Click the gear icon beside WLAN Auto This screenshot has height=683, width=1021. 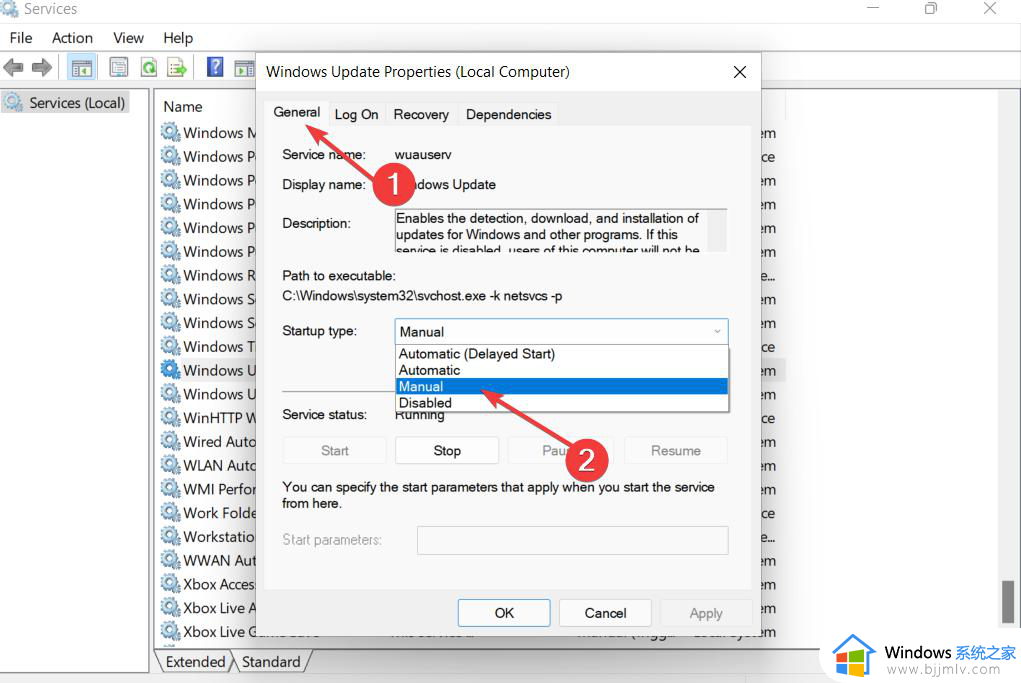(171, 465)
